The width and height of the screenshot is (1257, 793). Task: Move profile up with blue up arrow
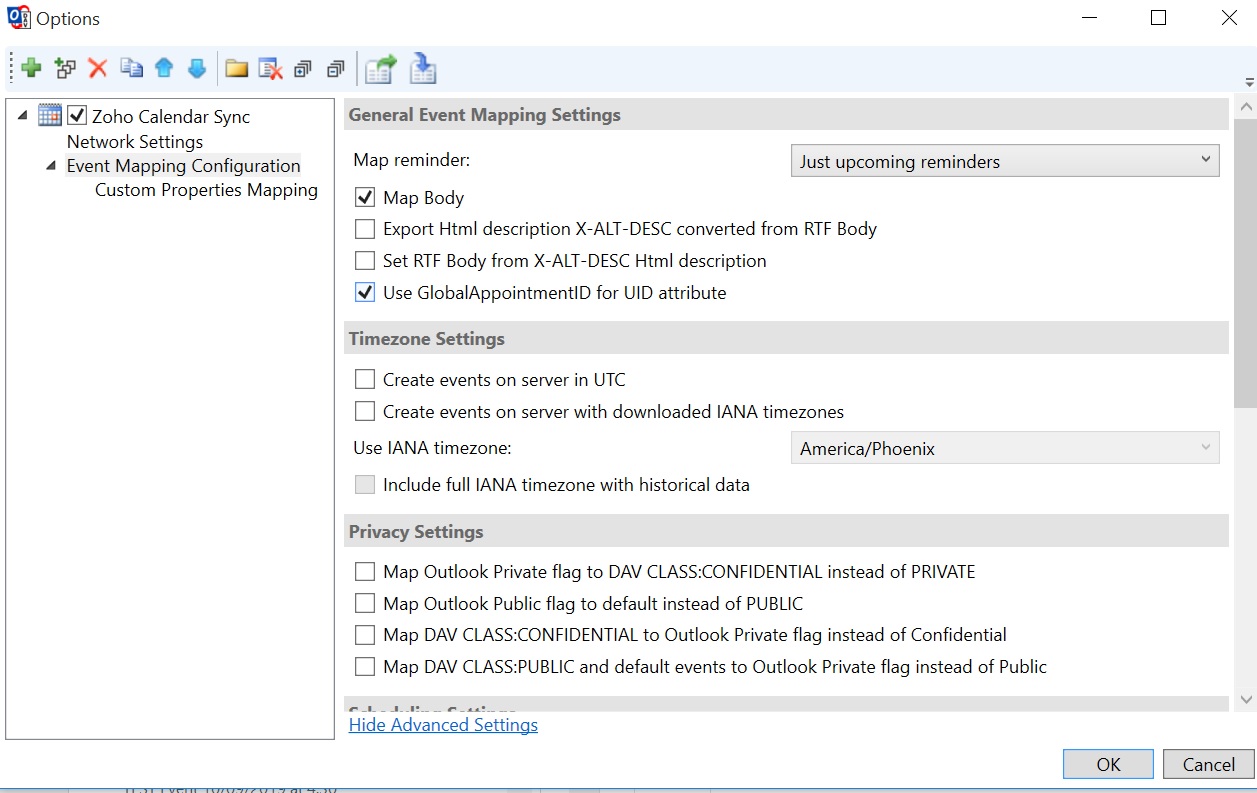coord(164,68)
